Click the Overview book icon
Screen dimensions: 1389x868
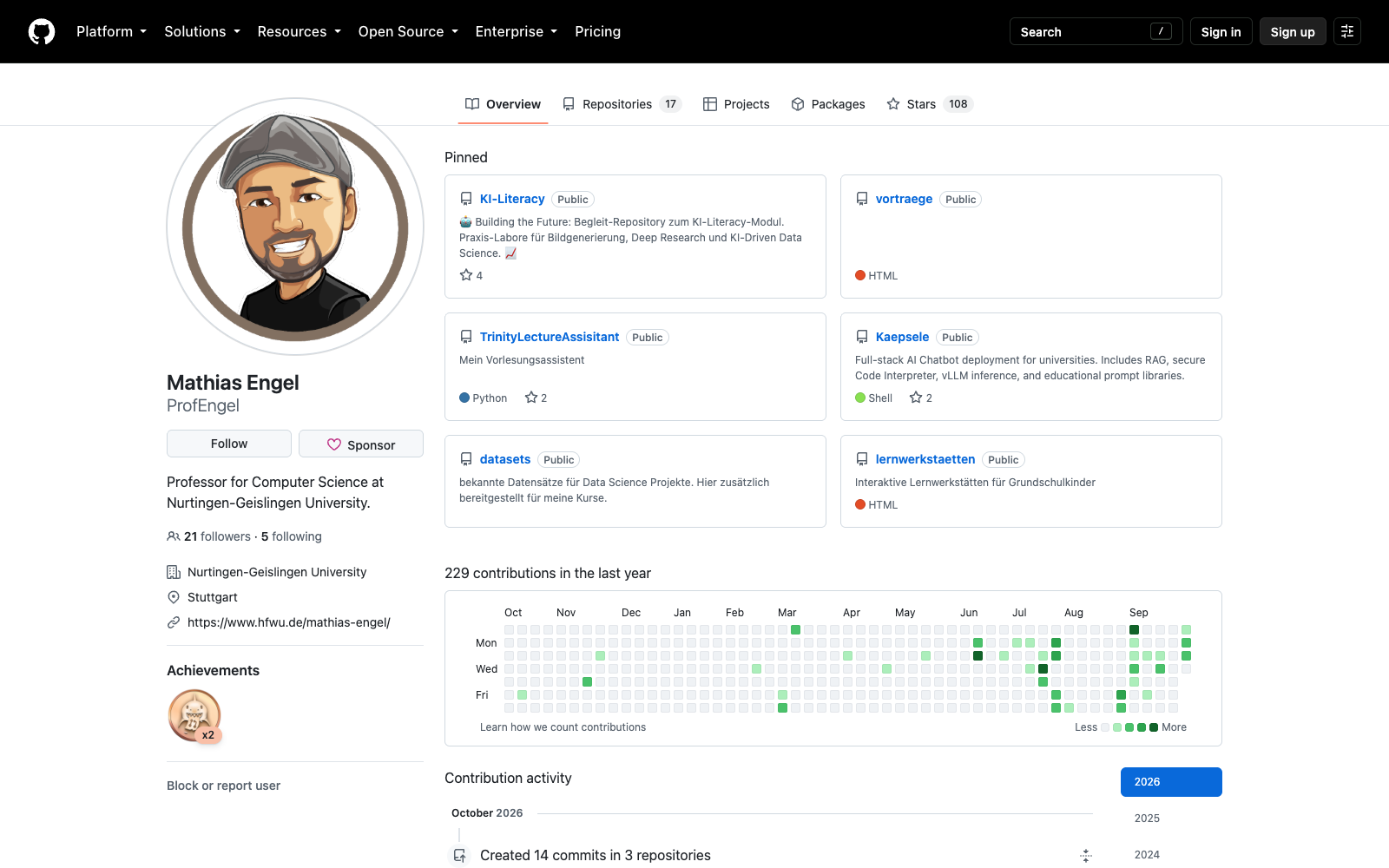[x=472, y=104]
